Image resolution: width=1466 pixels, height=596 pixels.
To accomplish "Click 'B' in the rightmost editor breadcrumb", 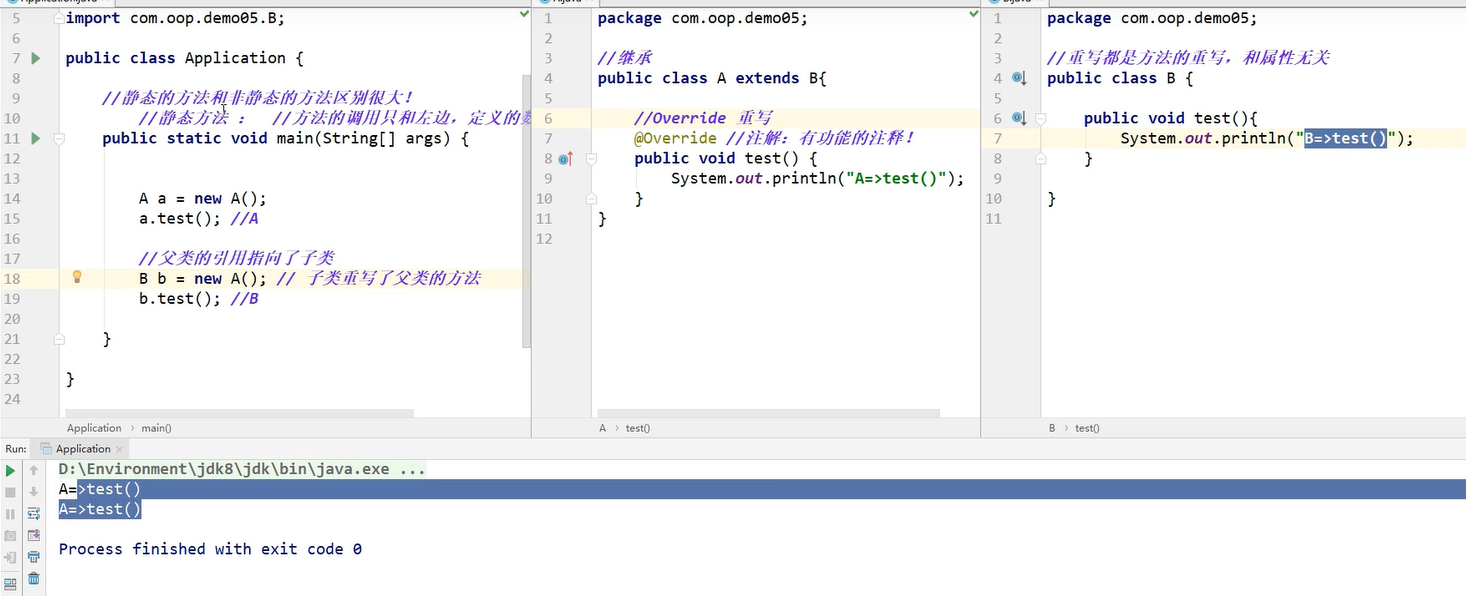I will (1052, 428).
